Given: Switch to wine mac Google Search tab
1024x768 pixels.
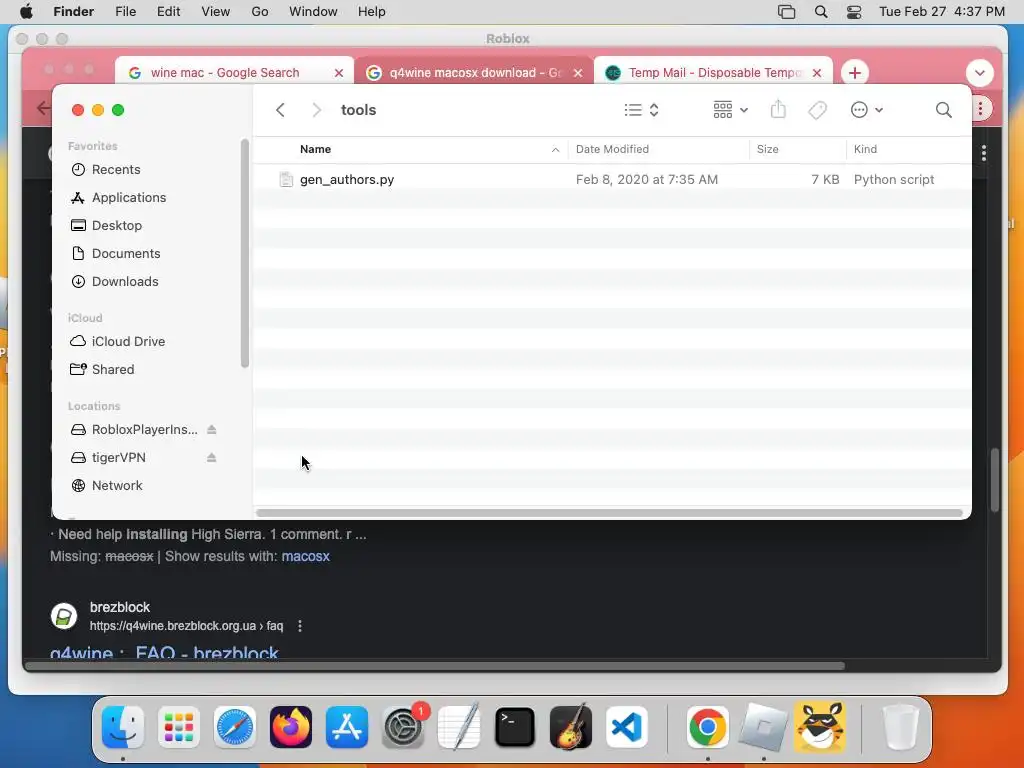Looking at the screenshot, I should point(225,72).
